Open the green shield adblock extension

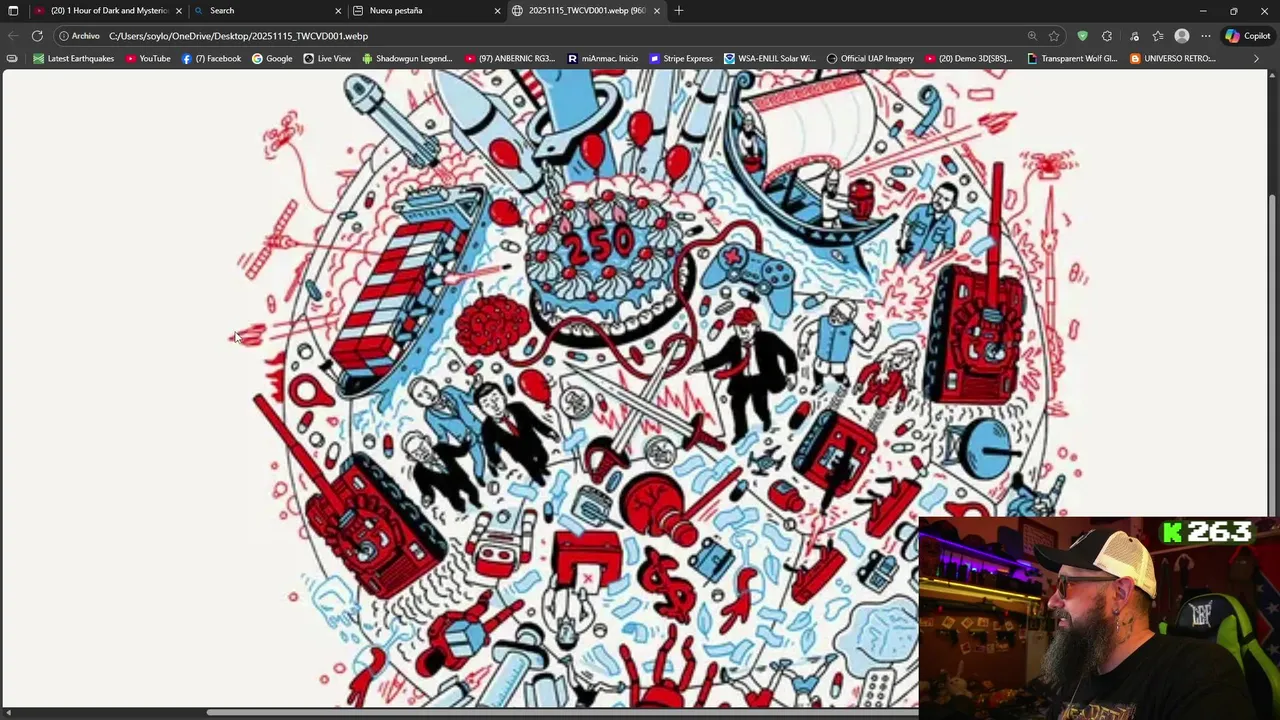coord(1082,36)
